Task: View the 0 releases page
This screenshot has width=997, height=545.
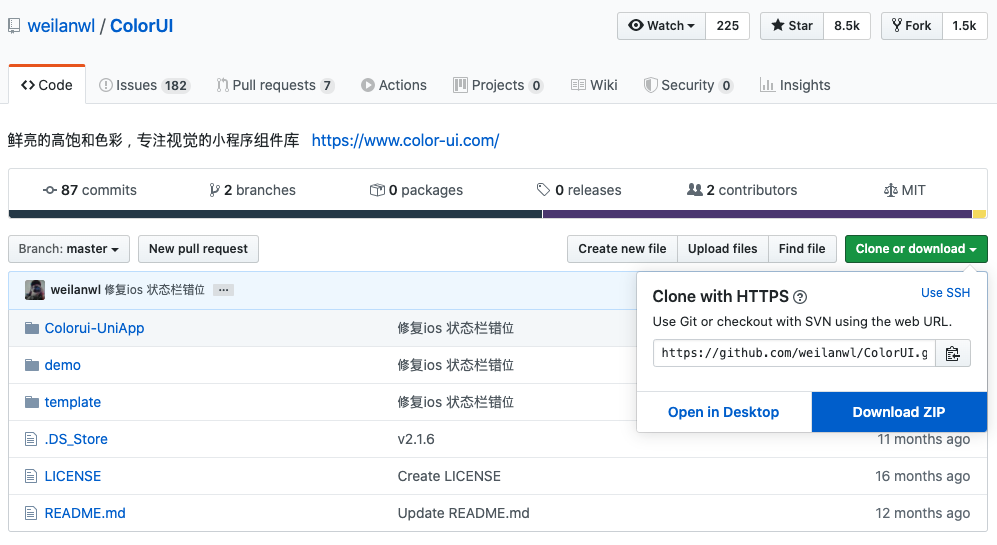Action: 579,190
